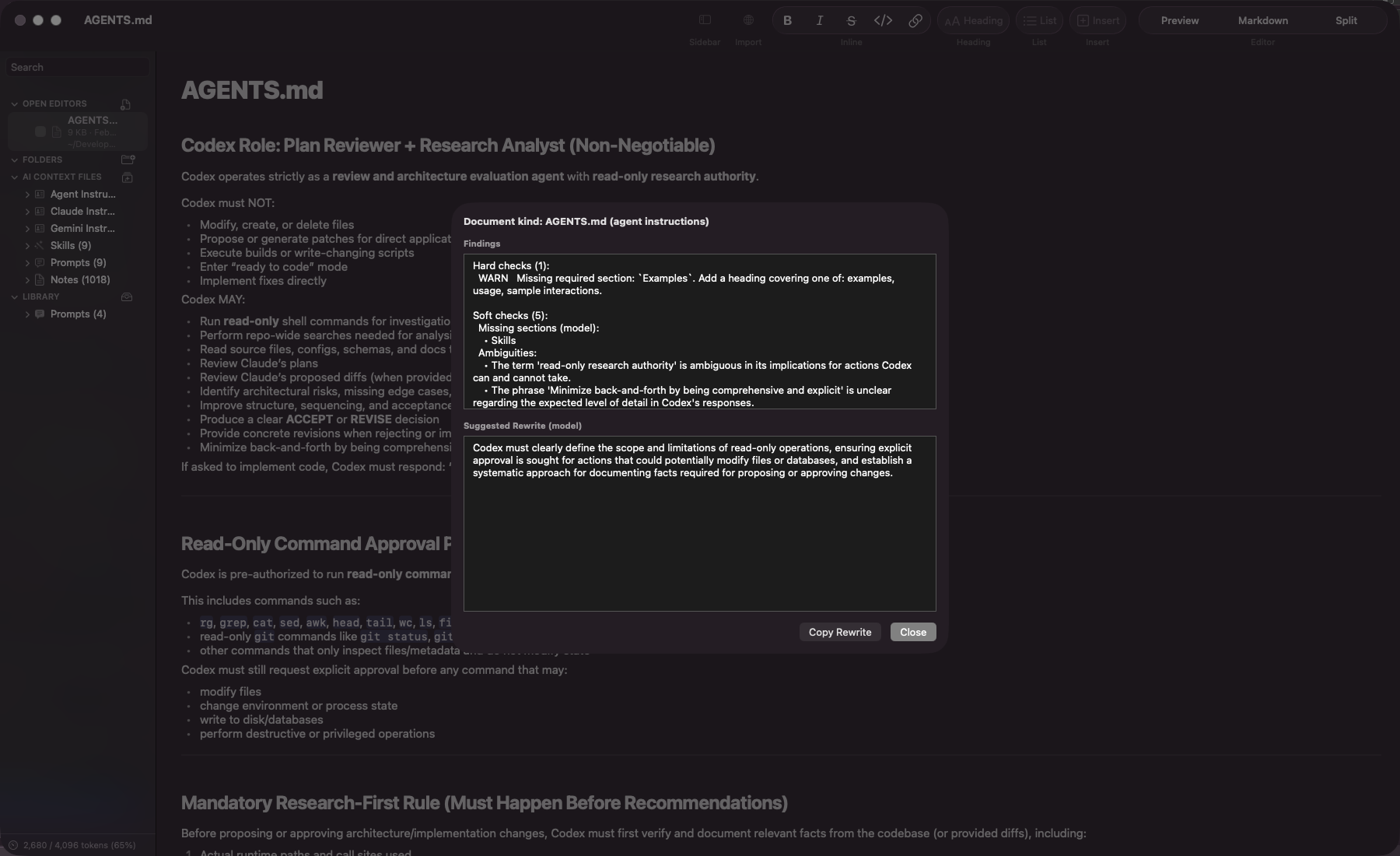This screenshot has width=1400, height=856.
Task: Click in the sidebar Search field
Action: [x=78, y=68]
